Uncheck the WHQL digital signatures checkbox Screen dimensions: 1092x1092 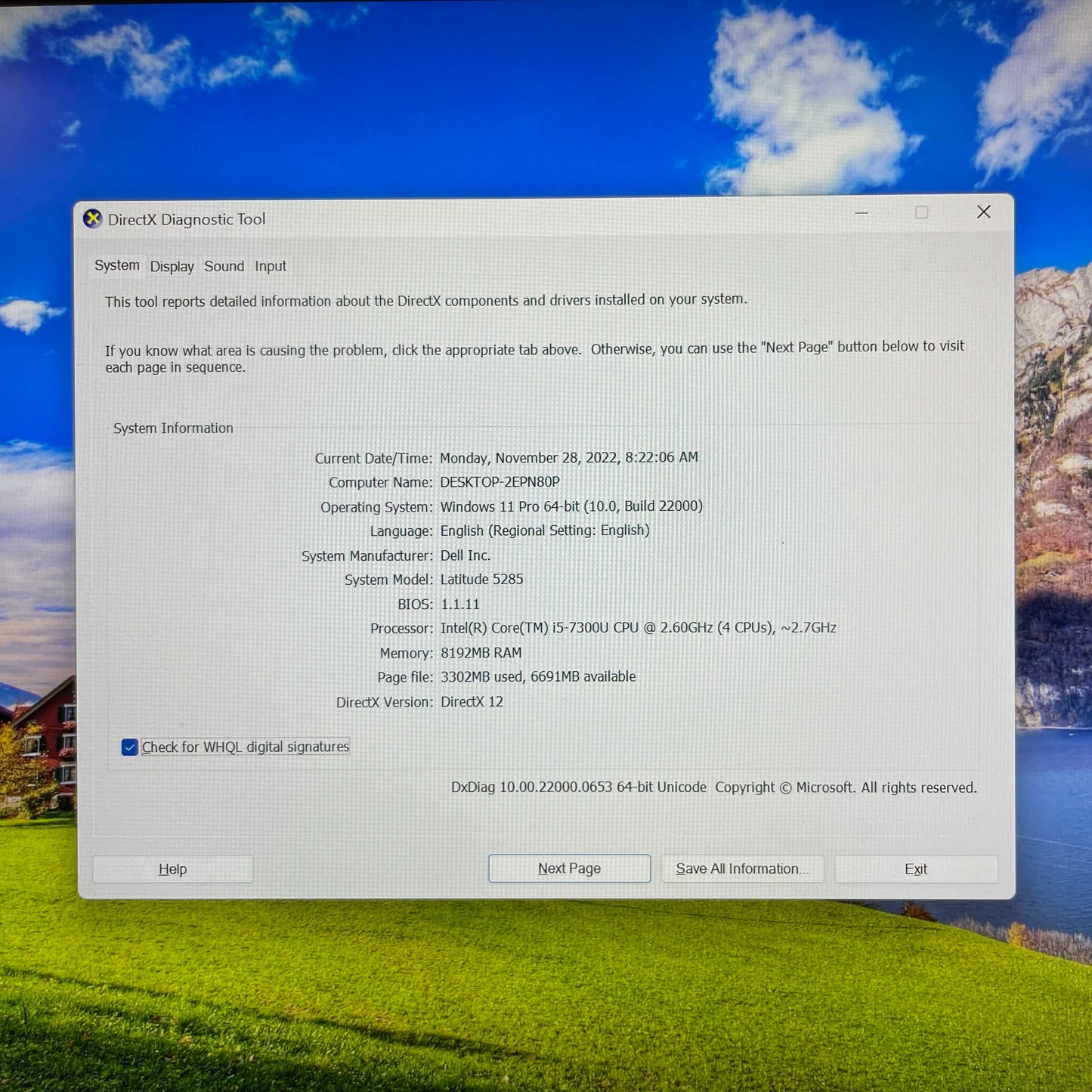pyautogui.click(x=130, y=747)
